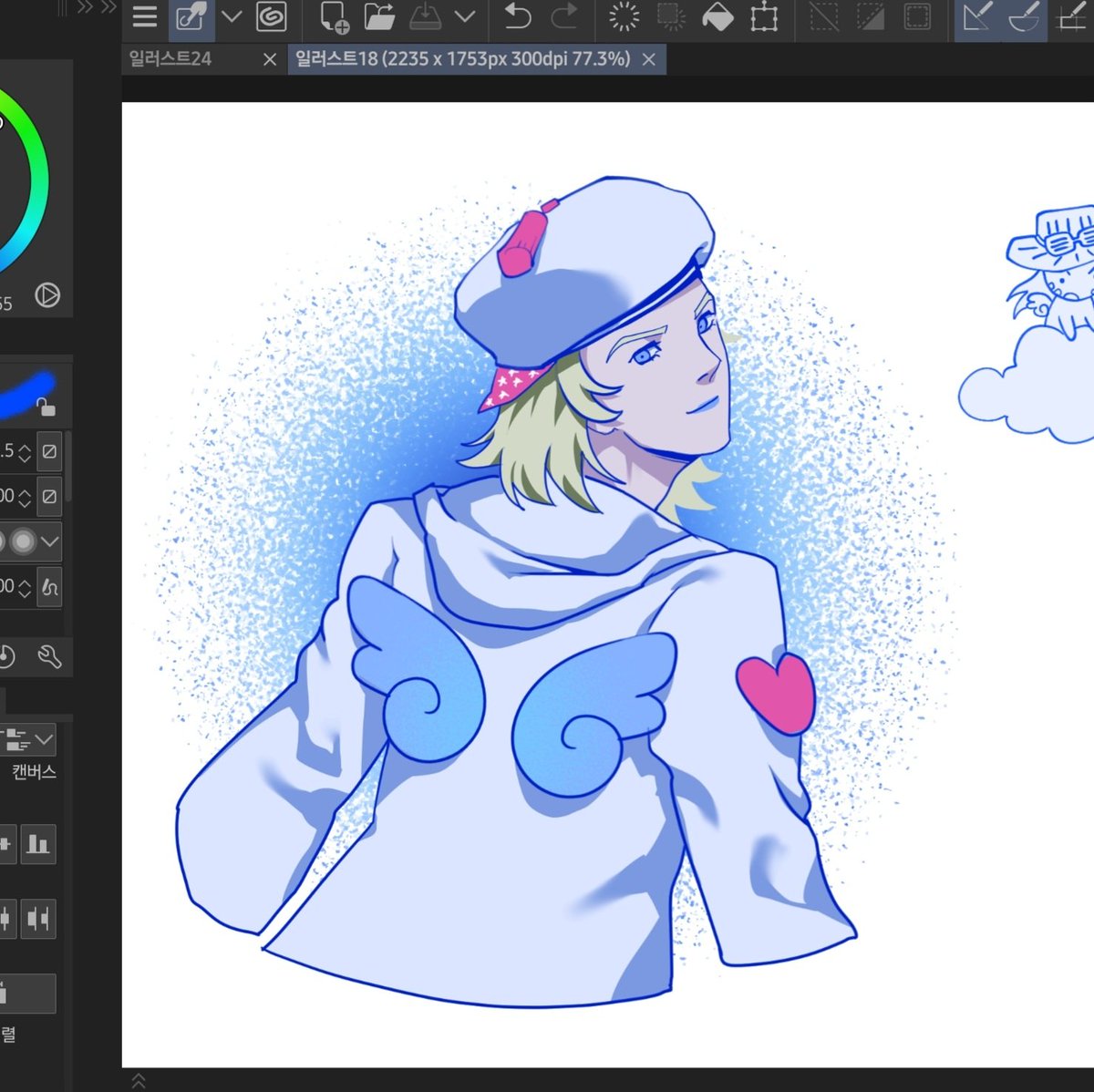Click the pink heart on the jacket sleeve
This screenshot has width=1094, height=1092.
coord(775,693)
